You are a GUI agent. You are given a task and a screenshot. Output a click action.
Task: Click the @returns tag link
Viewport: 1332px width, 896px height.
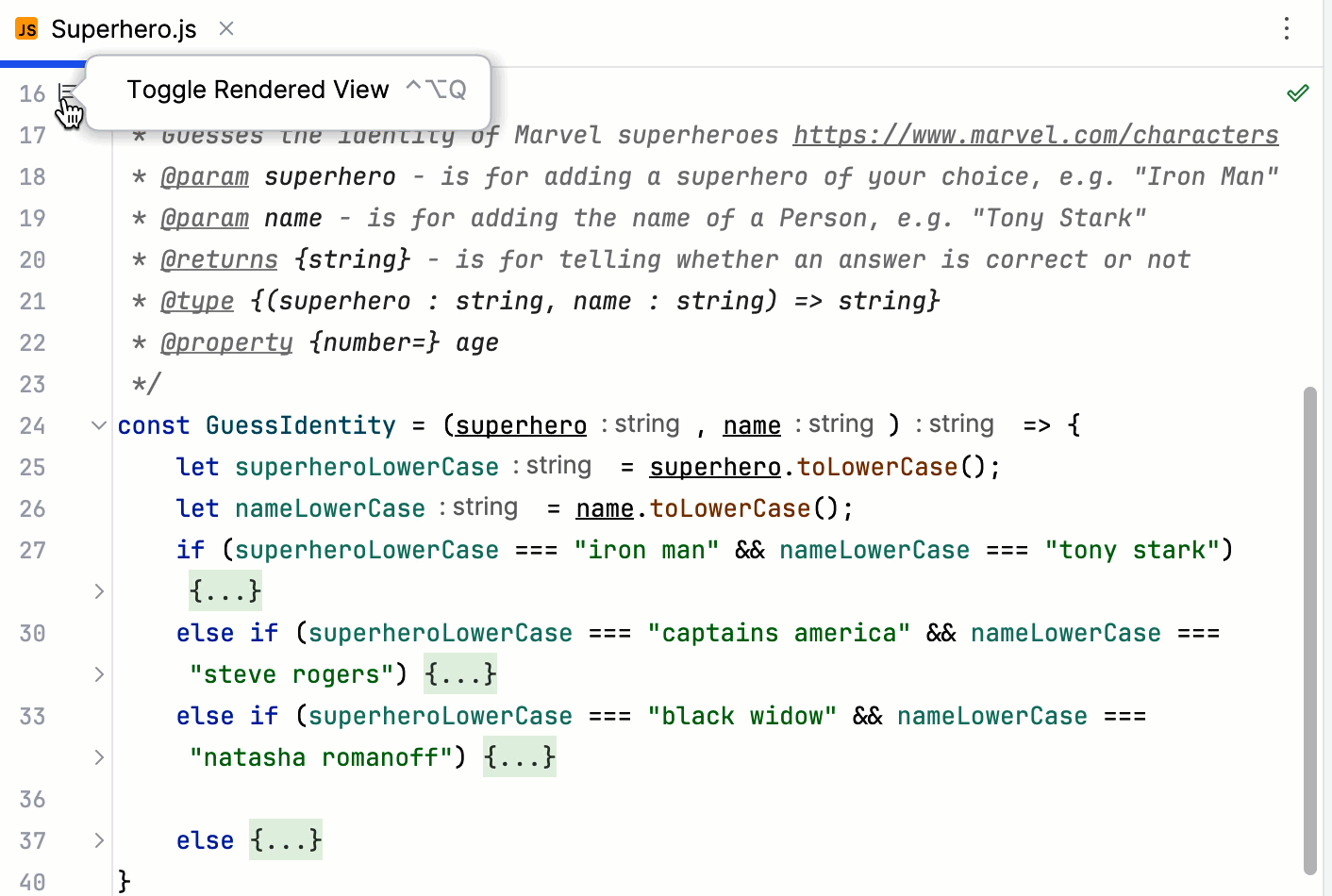pyautogui.click(x=219, y=259)
